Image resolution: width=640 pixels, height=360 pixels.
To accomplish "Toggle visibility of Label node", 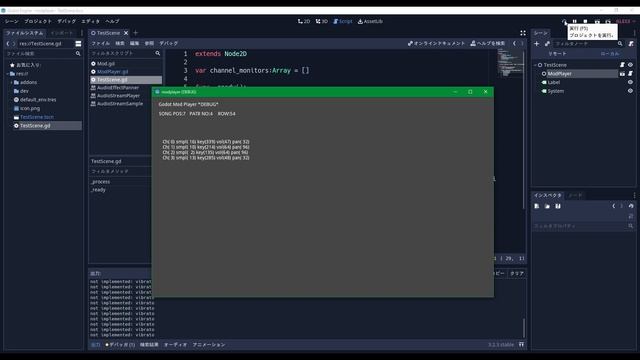I will [x=630, y=82].
